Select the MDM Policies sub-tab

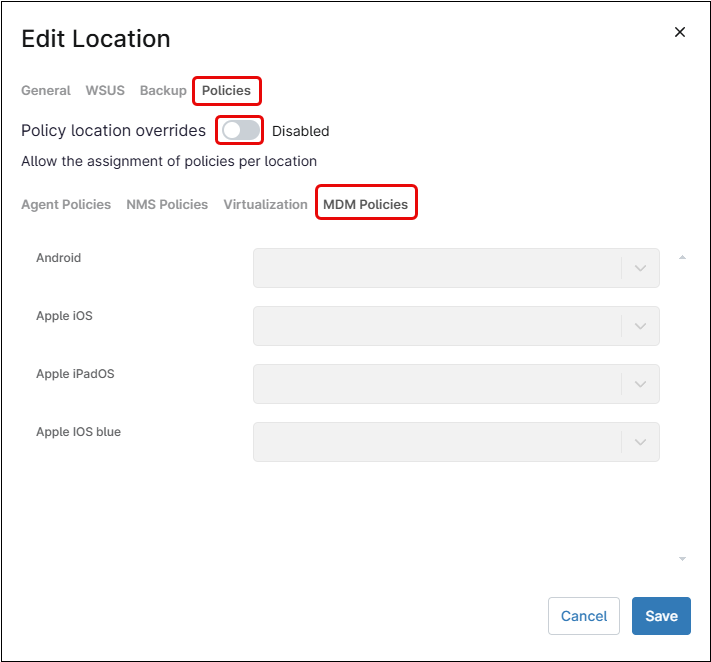[x=365, y=204]
